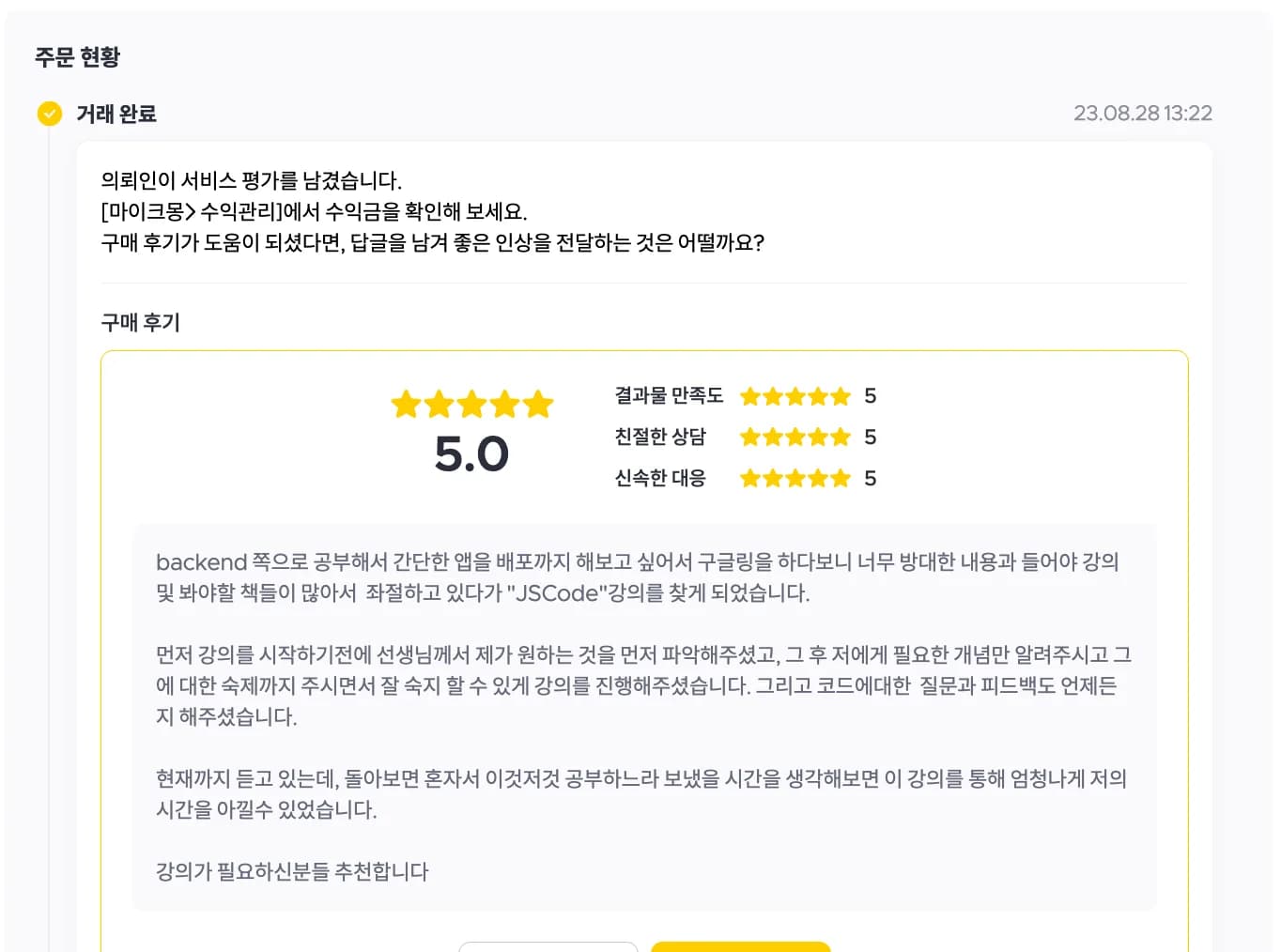Click the 23.08.28 13:22 timestamp
Viewport: 1281px width, 952px height.
(x=1143, y=114)
